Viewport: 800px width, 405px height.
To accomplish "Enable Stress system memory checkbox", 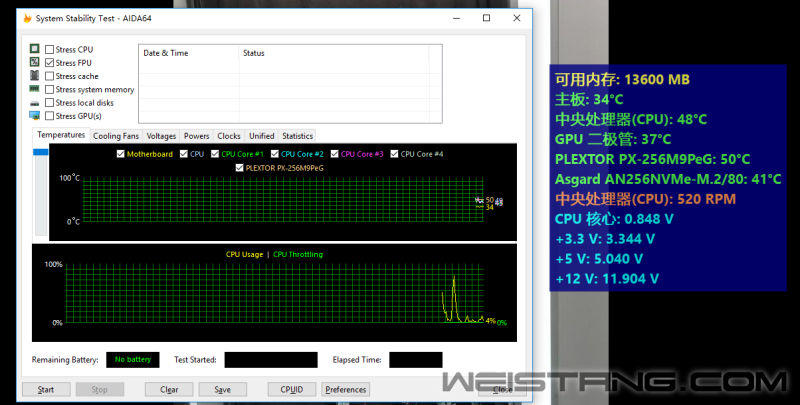I will (x=50, y=89).
